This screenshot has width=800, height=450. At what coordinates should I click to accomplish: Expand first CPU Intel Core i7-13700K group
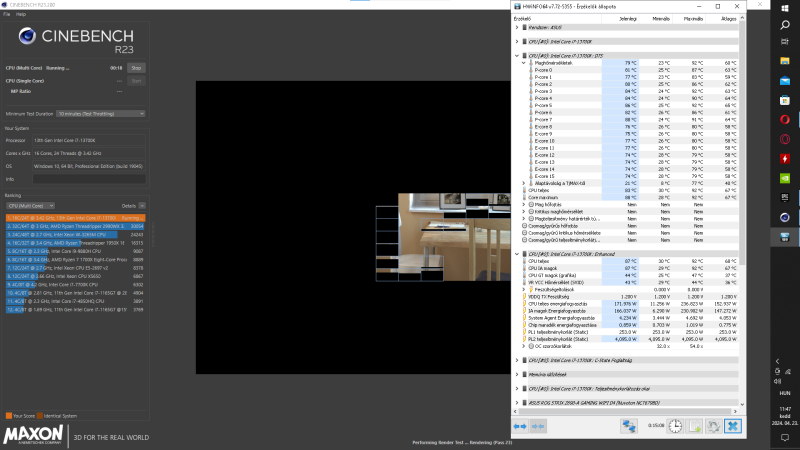[517, 42]
